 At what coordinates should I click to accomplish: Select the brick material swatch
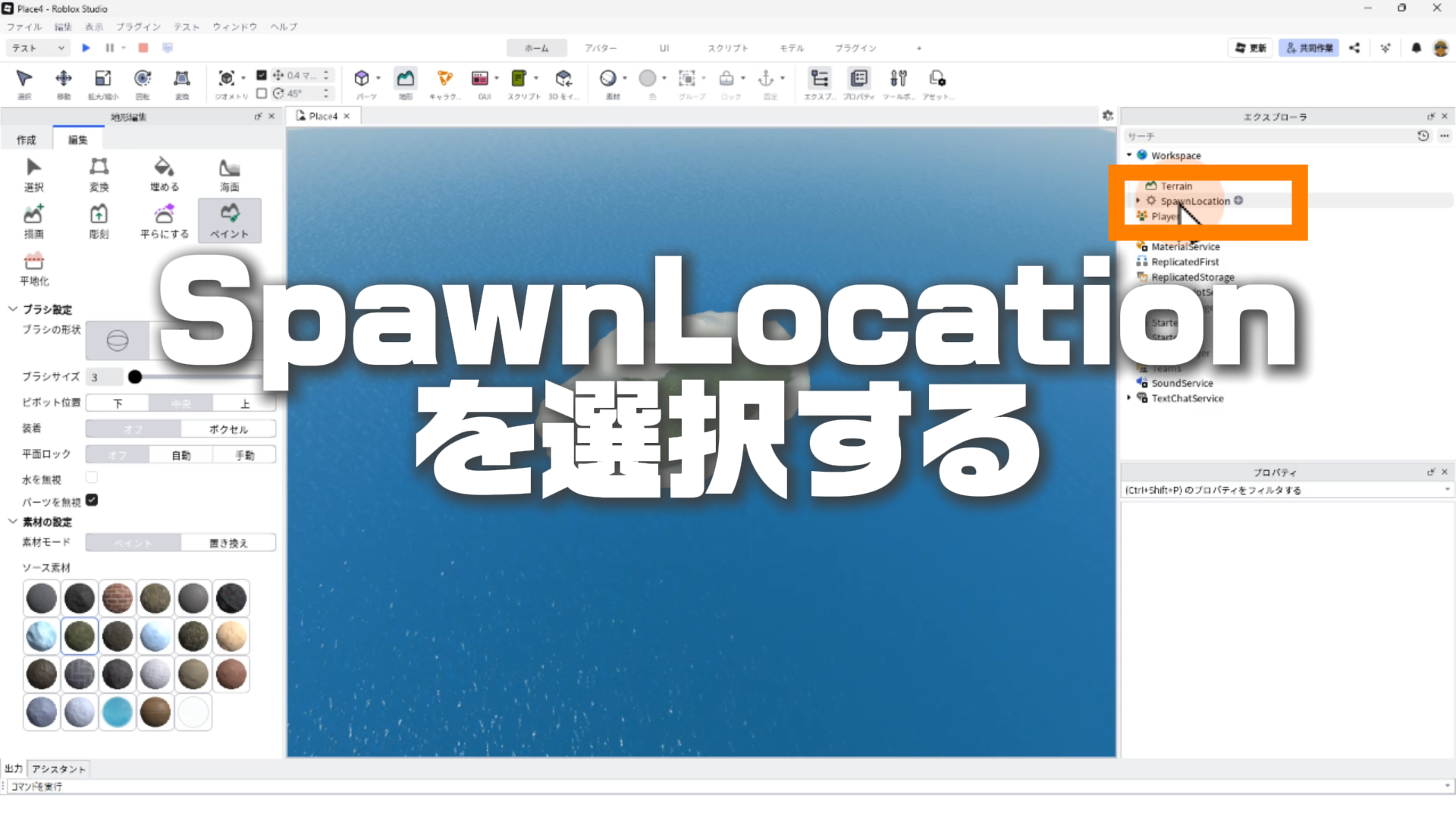pyautogui.click(x=118, y=598)
